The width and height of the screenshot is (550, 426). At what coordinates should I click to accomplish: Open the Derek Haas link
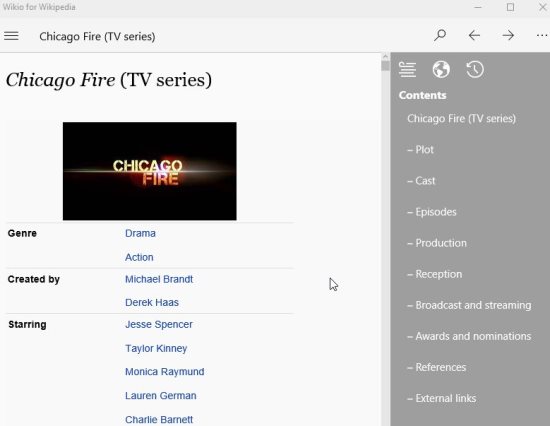click(x=152, y=302)
